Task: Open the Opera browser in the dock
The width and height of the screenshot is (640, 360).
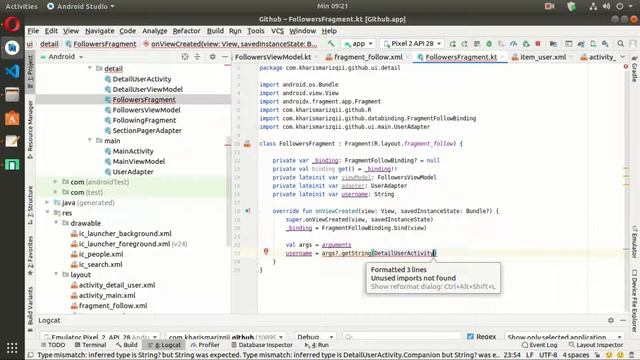Action: [x=12, y=24]
